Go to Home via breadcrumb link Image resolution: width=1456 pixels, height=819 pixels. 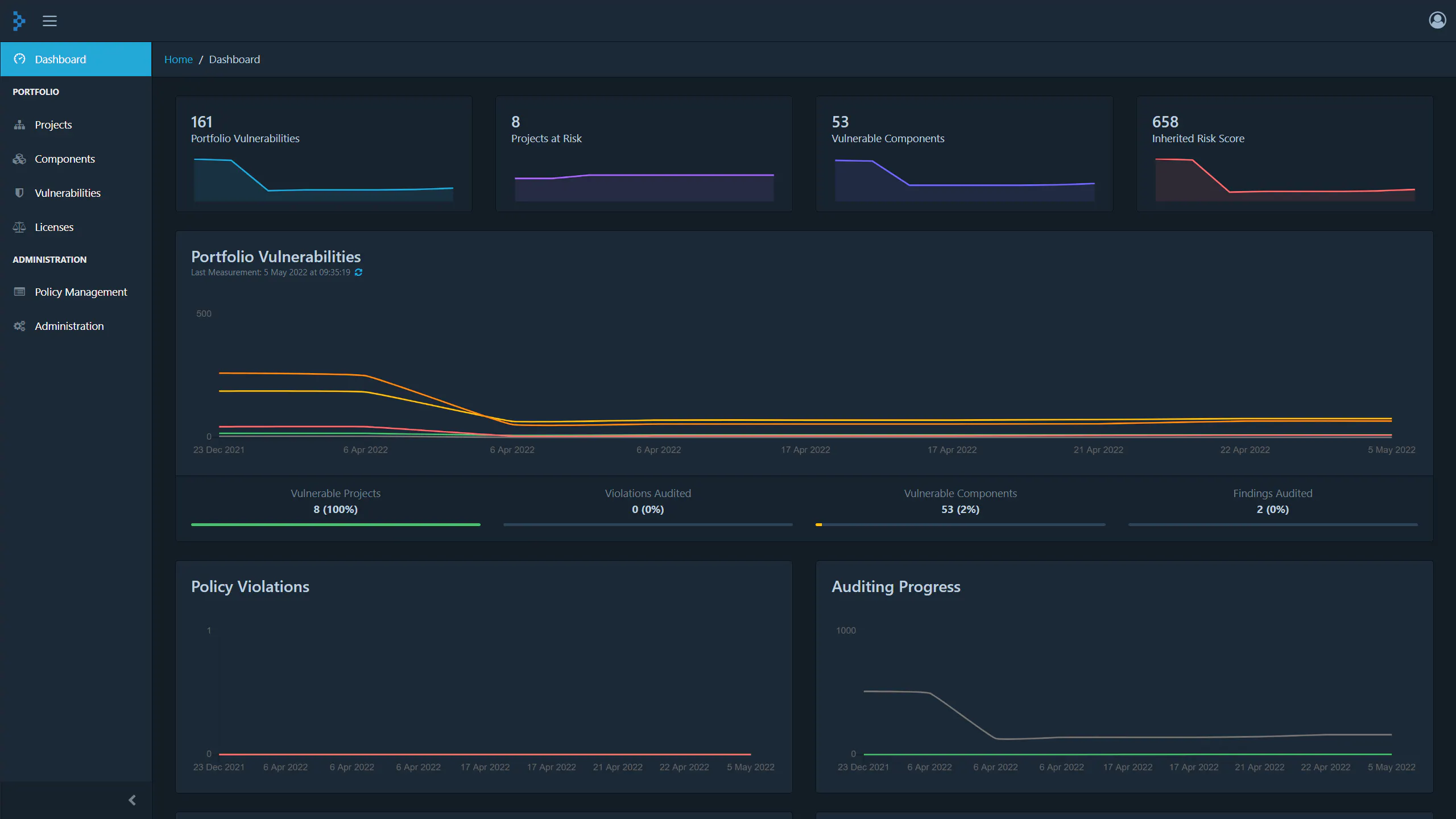[x=178, y=59]
